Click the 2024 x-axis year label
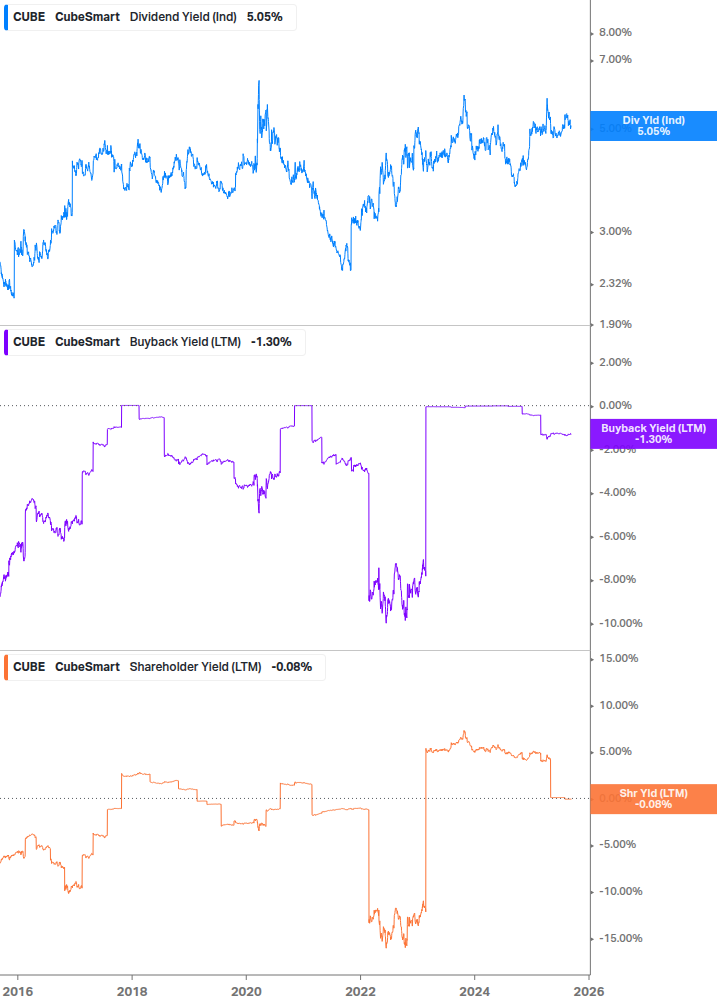717x1005 pixels. tap(474, 992)
